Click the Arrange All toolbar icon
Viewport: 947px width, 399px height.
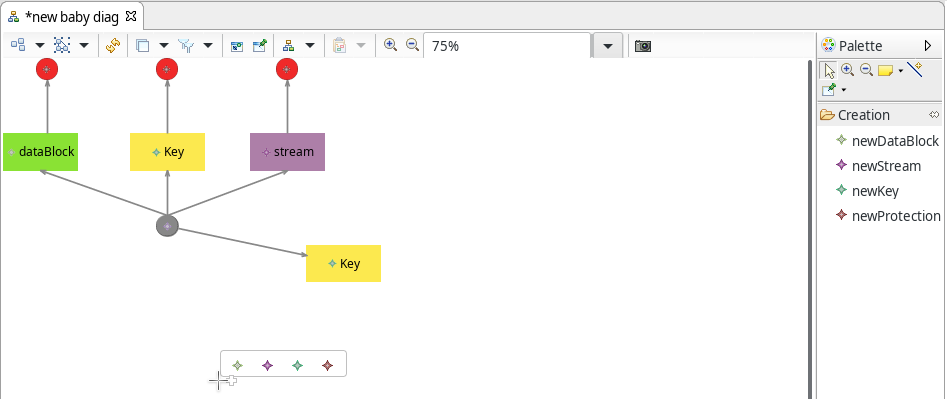(x=18, y=45)
